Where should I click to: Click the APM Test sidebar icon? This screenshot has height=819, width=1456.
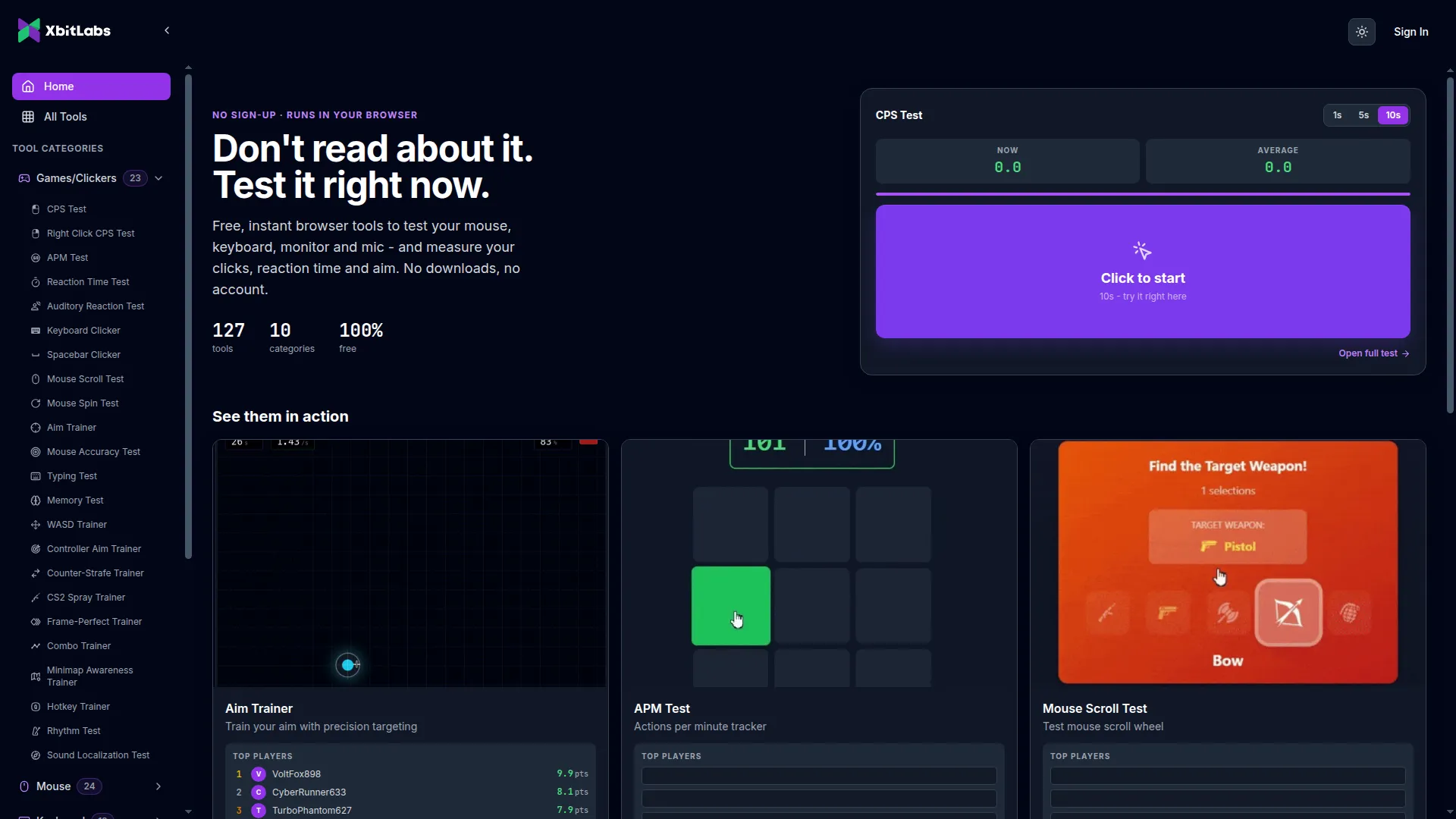pyautogui.click(x=35, y=258)
